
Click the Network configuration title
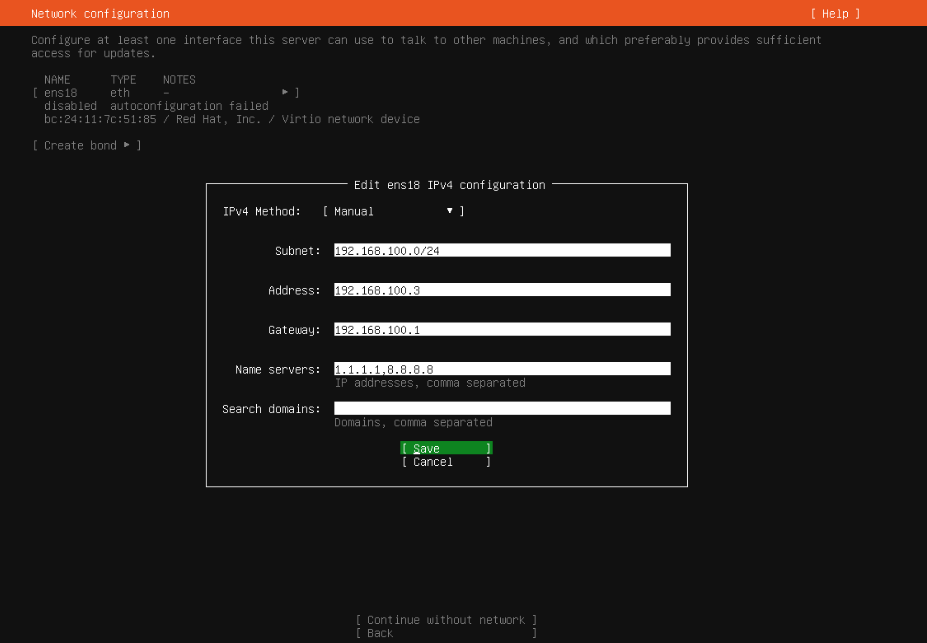(100, 14)
